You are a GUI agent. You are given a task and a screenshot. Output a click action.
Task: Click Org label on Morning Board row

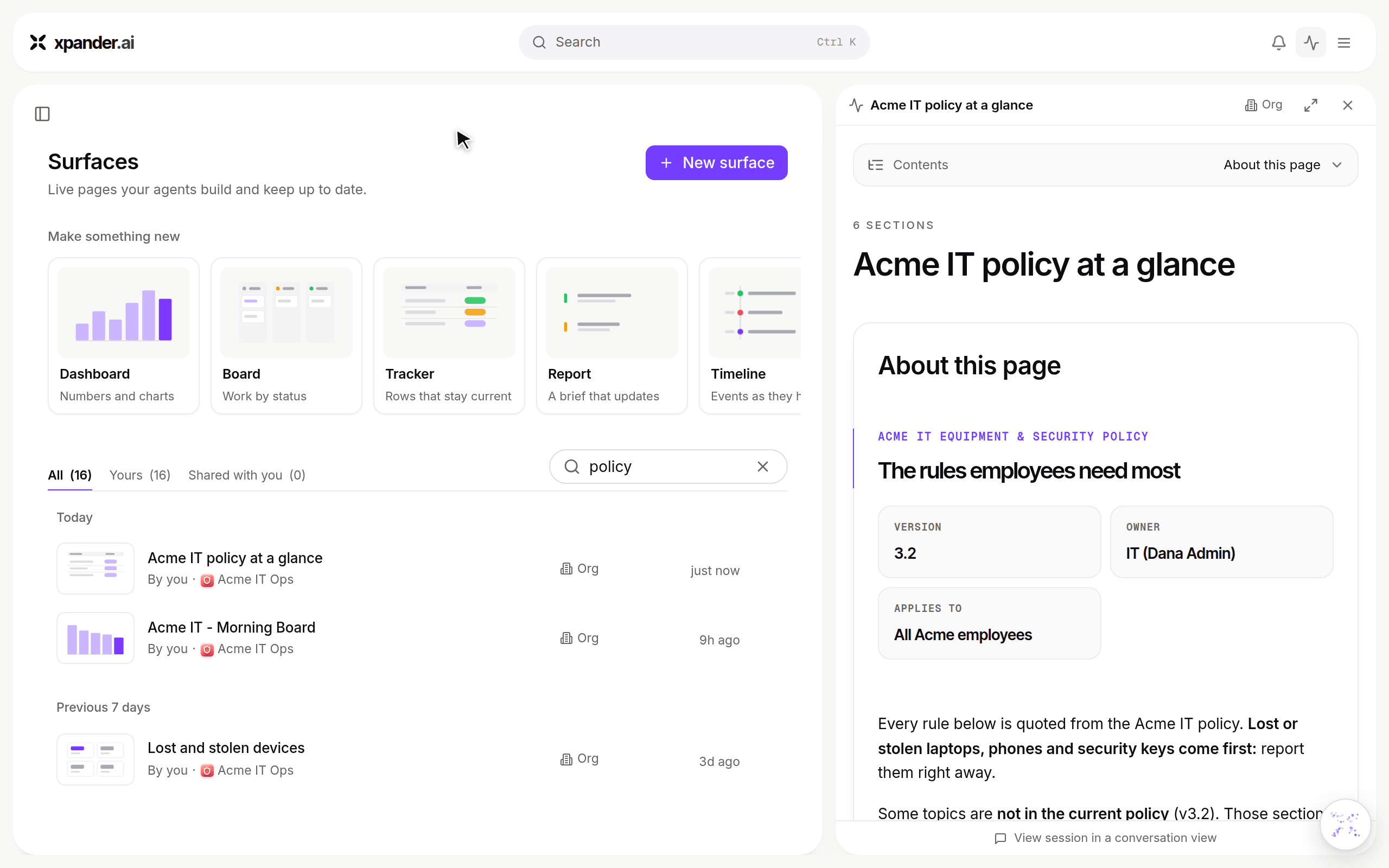[579, 638]
